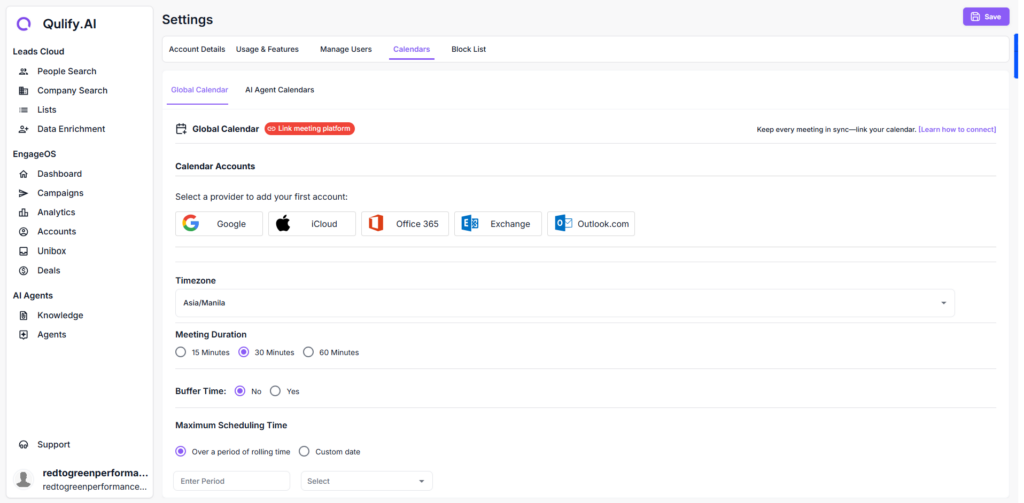Click the Global Calendar heading calendar icon
Viewport: 1024px width, 503px height.
(x=181, y=129)
